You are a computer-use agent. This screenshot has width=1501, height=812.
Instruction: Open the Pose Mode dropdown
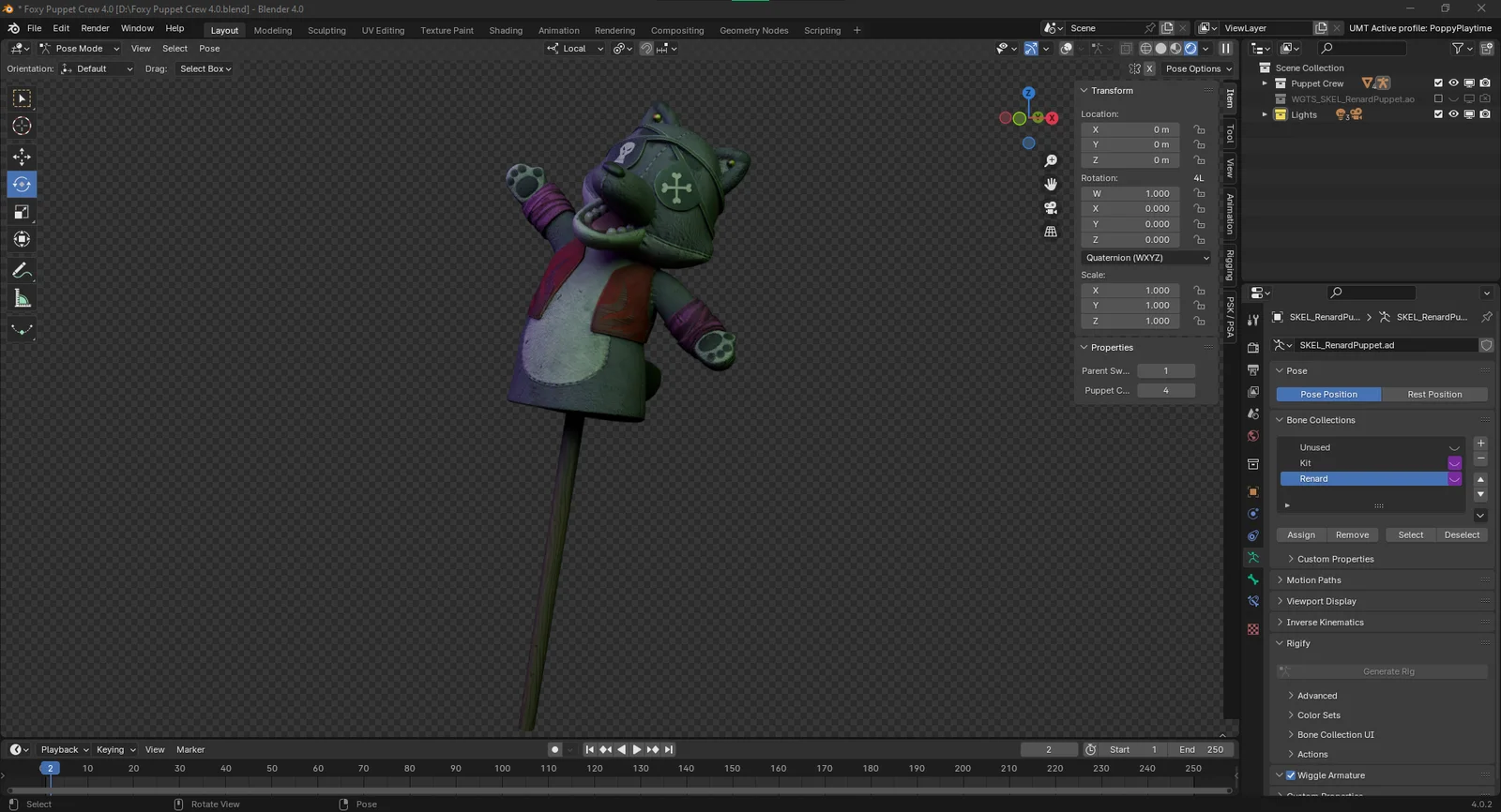coord(80,49)
